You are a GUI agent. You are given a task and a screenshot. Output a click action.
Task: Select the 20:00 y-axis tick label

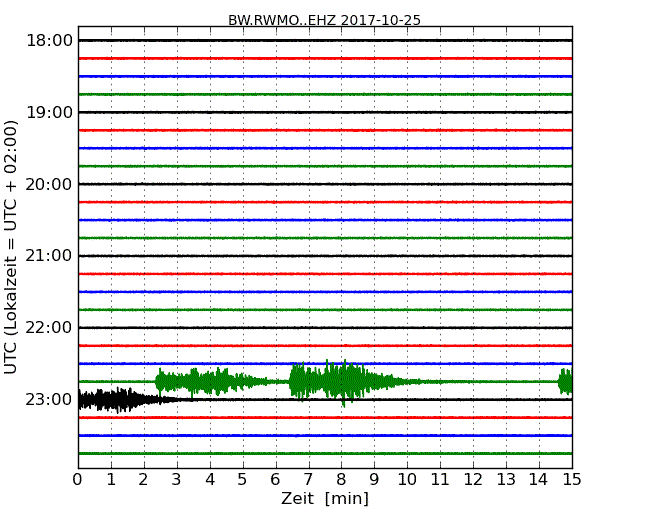tap(49, 184)
